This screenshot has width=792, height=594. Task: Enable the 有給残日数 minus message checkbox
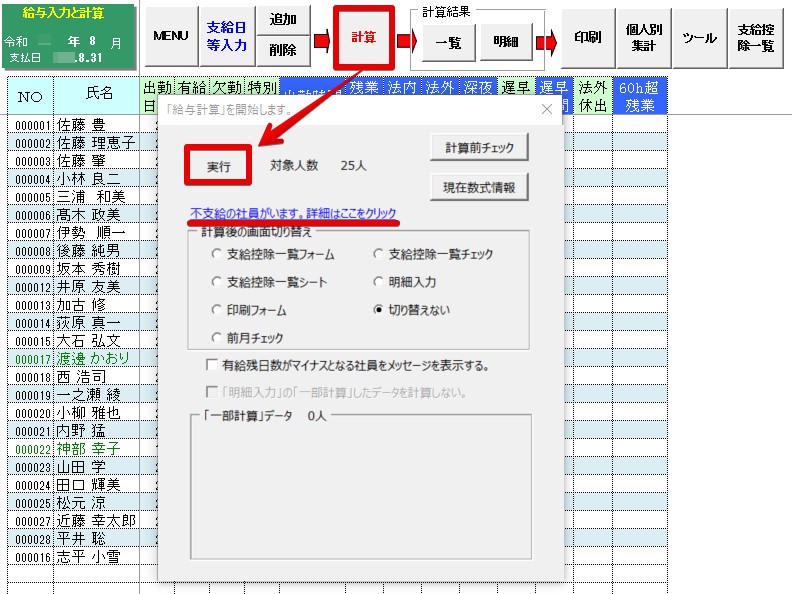(x=211, y=366)
